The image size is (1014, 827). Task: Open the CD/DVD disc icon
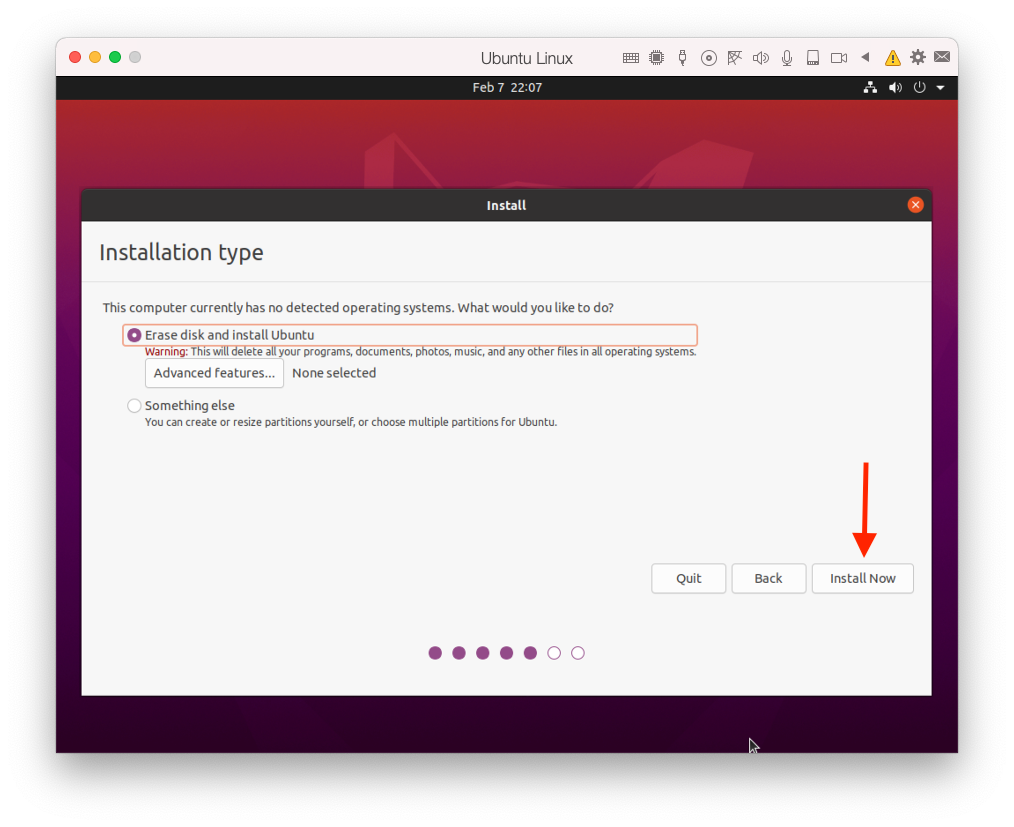709,58
